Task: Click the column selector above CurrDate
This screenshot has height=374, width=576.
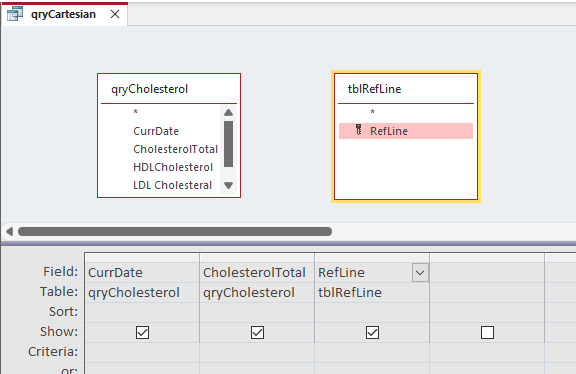Action: (x=142, y=258)
